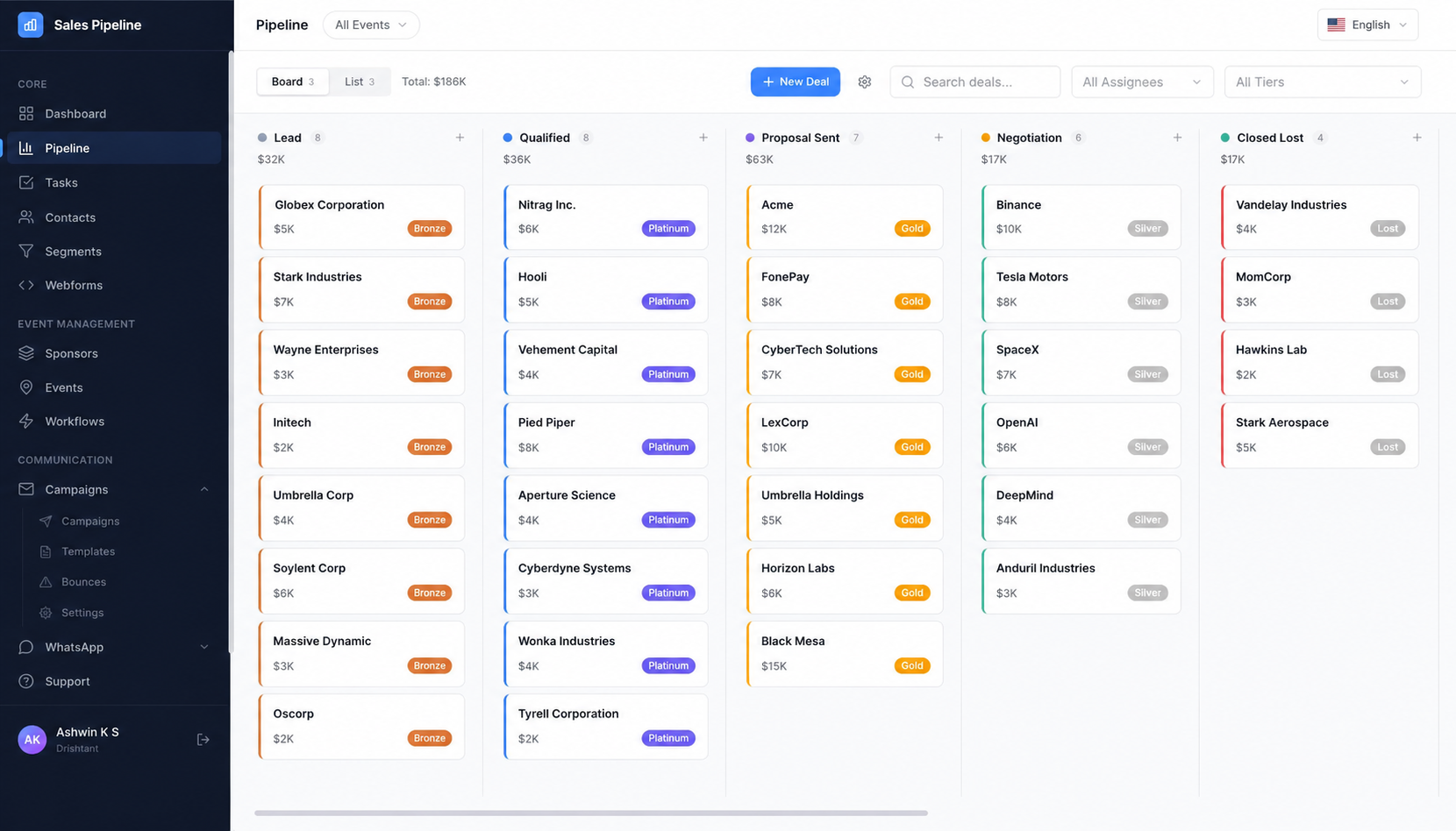Click the Negotiation column header
1456x831 pixels.
pos(1029,138)
